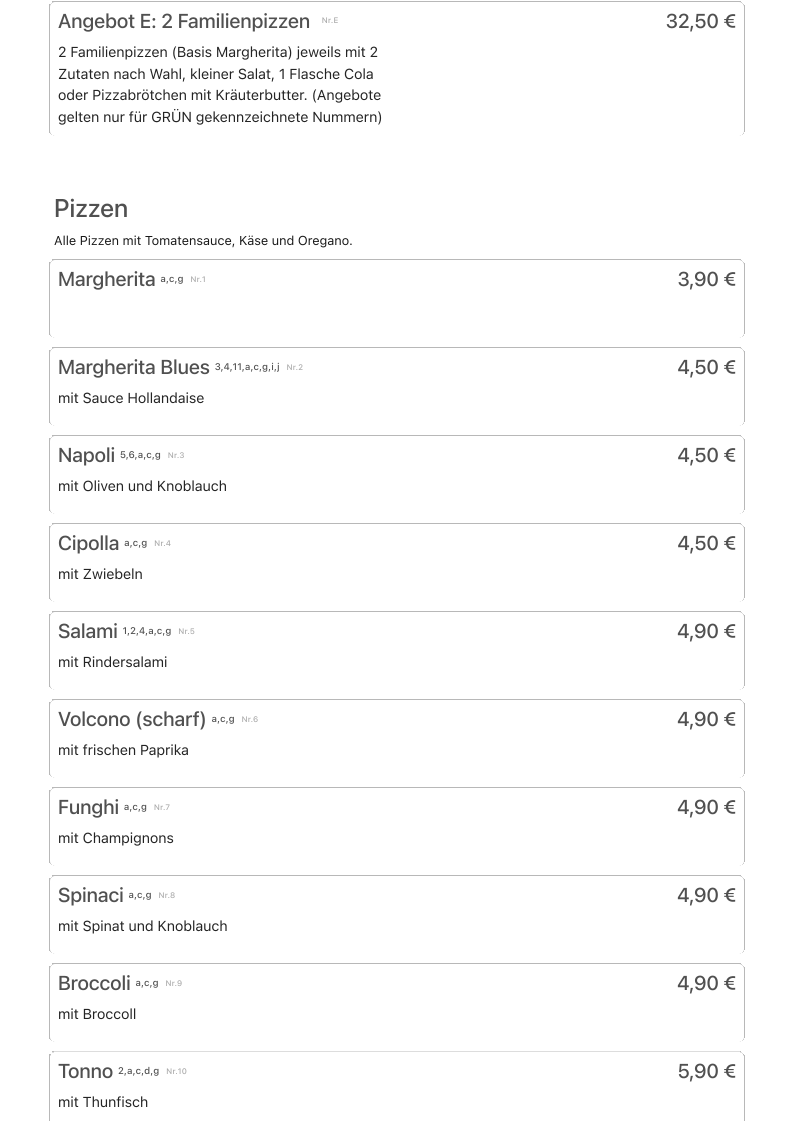Open the Tonno pizza item

[86, 1072]
